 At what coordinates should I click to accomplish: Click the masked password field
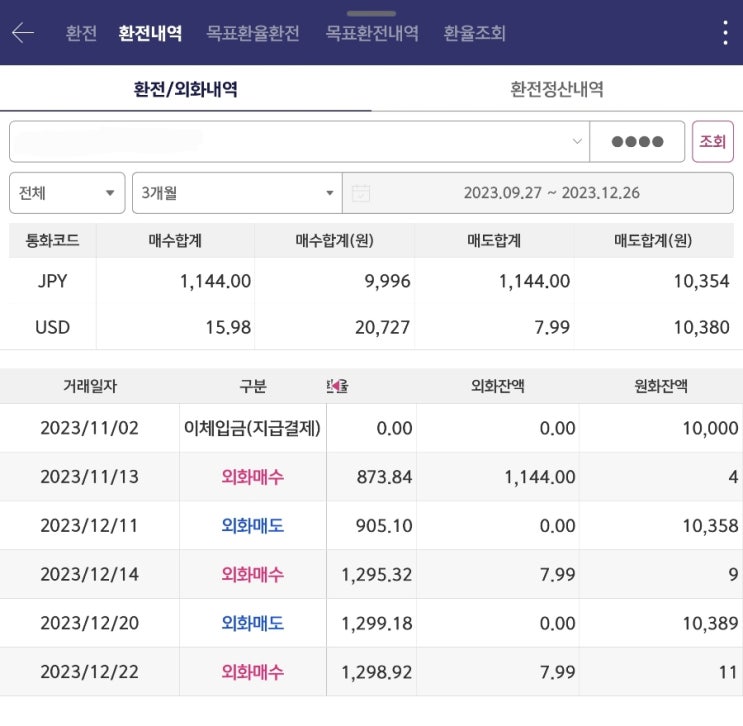[637, 142]
